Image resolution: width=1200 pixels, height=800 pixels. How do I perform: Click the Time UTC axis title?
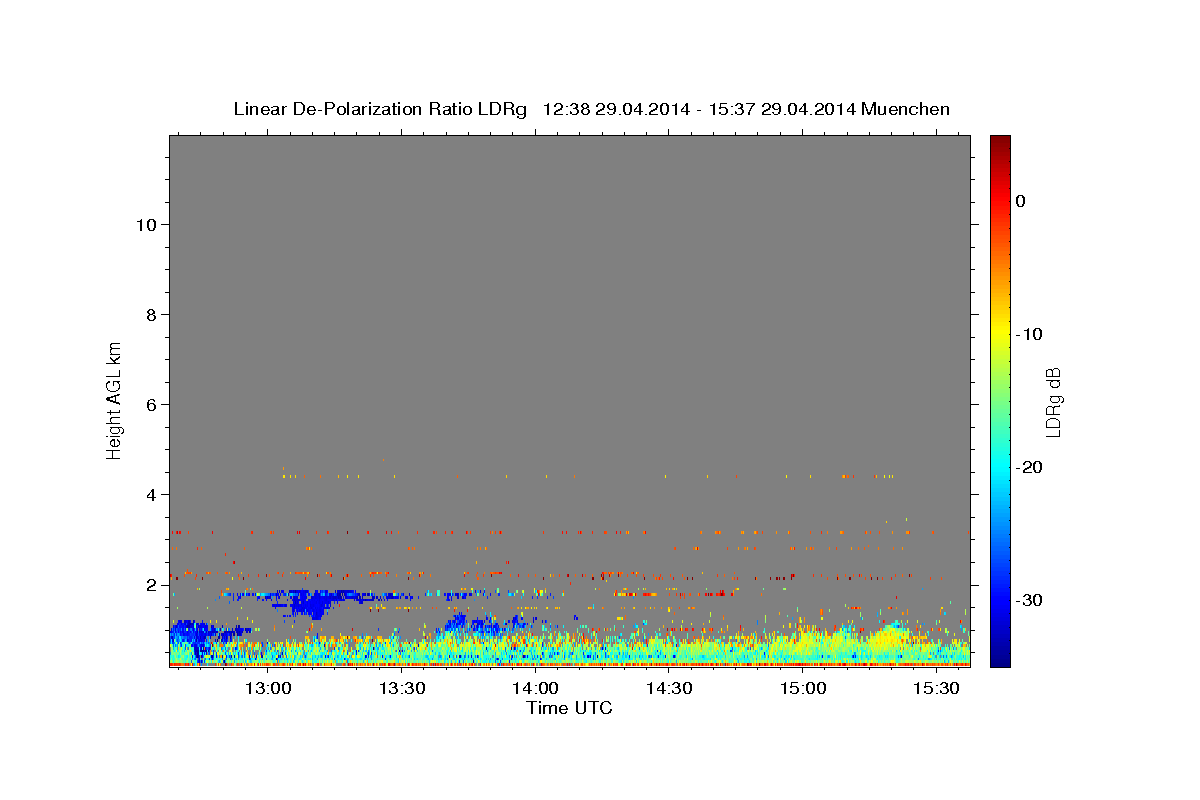point(569,708)
